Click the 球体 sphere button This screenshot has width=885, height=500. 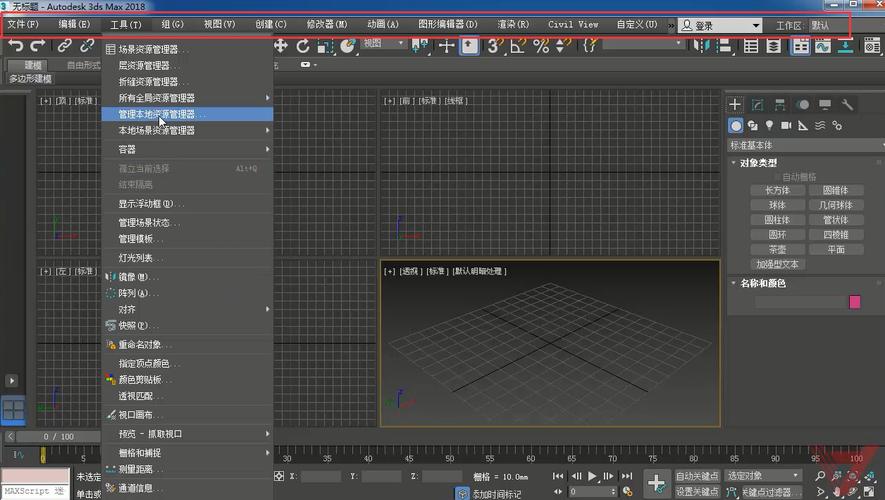point(777,205)
